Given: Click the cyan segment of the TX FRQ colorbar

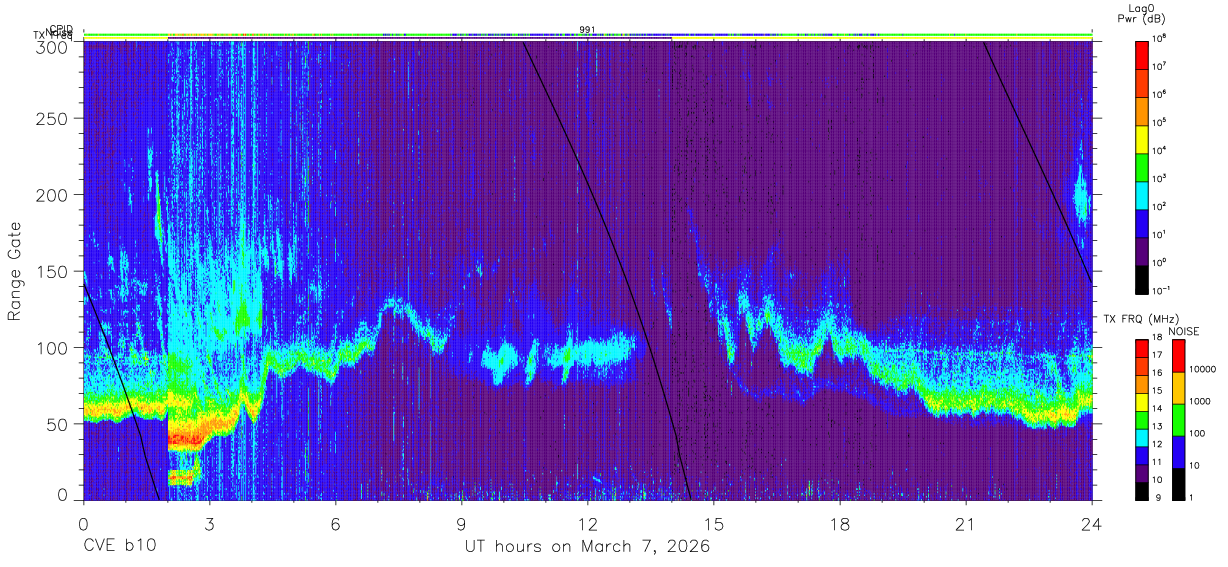Looking at the screenshot, I should (1142, 436).
